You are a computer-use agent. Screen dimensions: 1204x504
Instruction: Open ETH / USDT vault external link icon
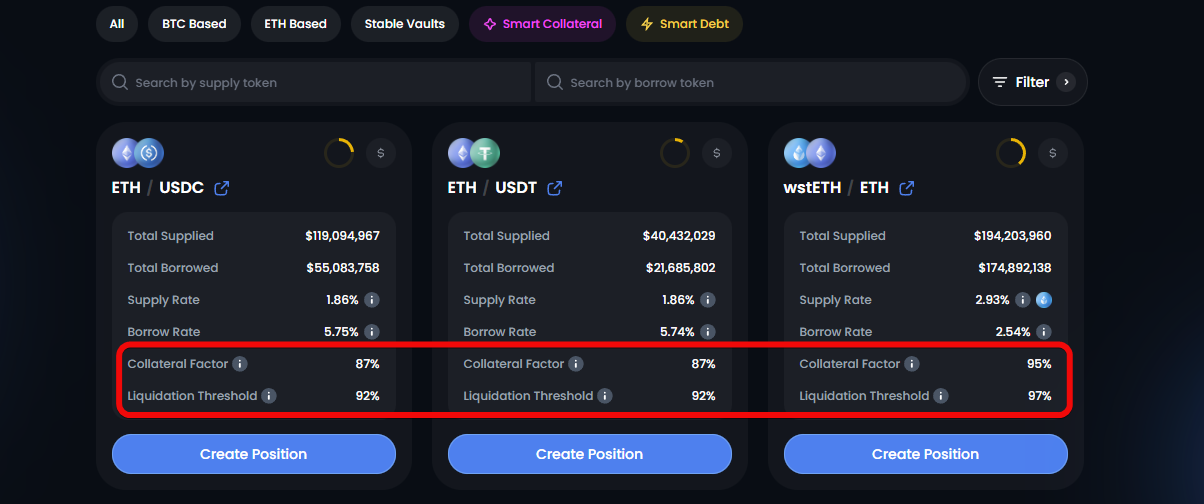(x=554, y=188)
